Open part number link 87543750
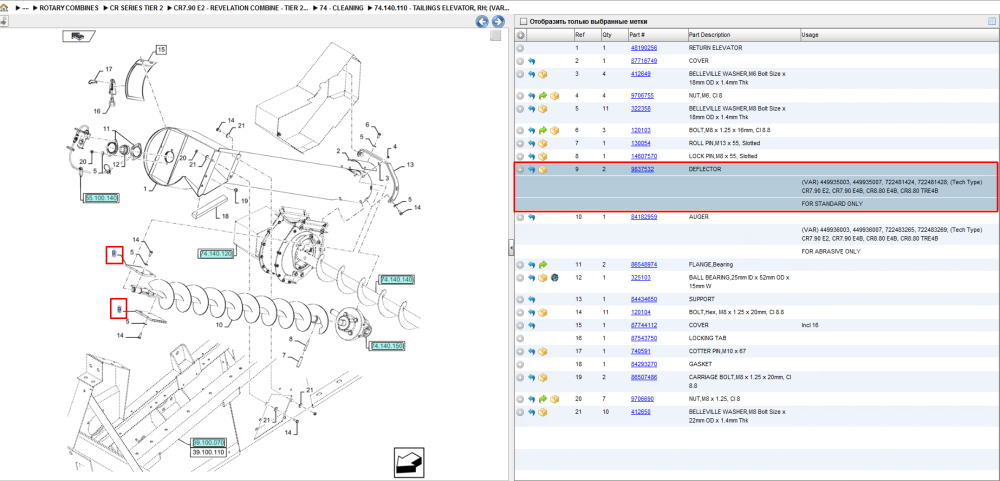This screenshot has width=1000, height=481. point(643,338)
